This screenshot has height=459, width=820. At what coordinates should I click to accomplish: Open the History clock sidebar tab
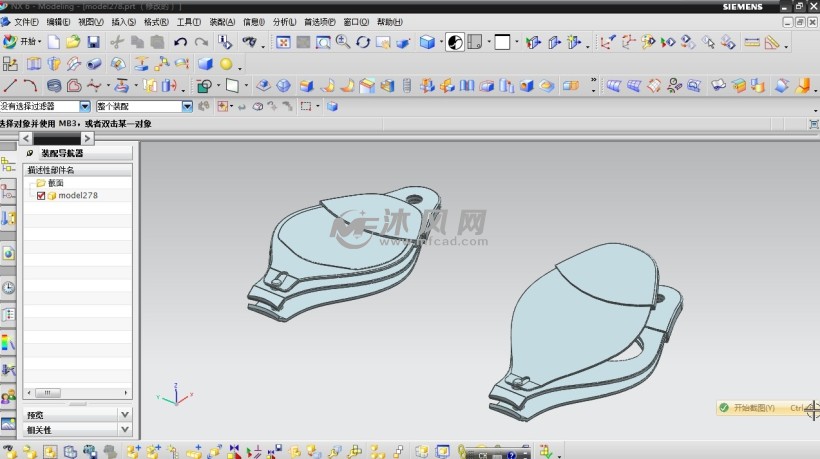click(9, 288)
